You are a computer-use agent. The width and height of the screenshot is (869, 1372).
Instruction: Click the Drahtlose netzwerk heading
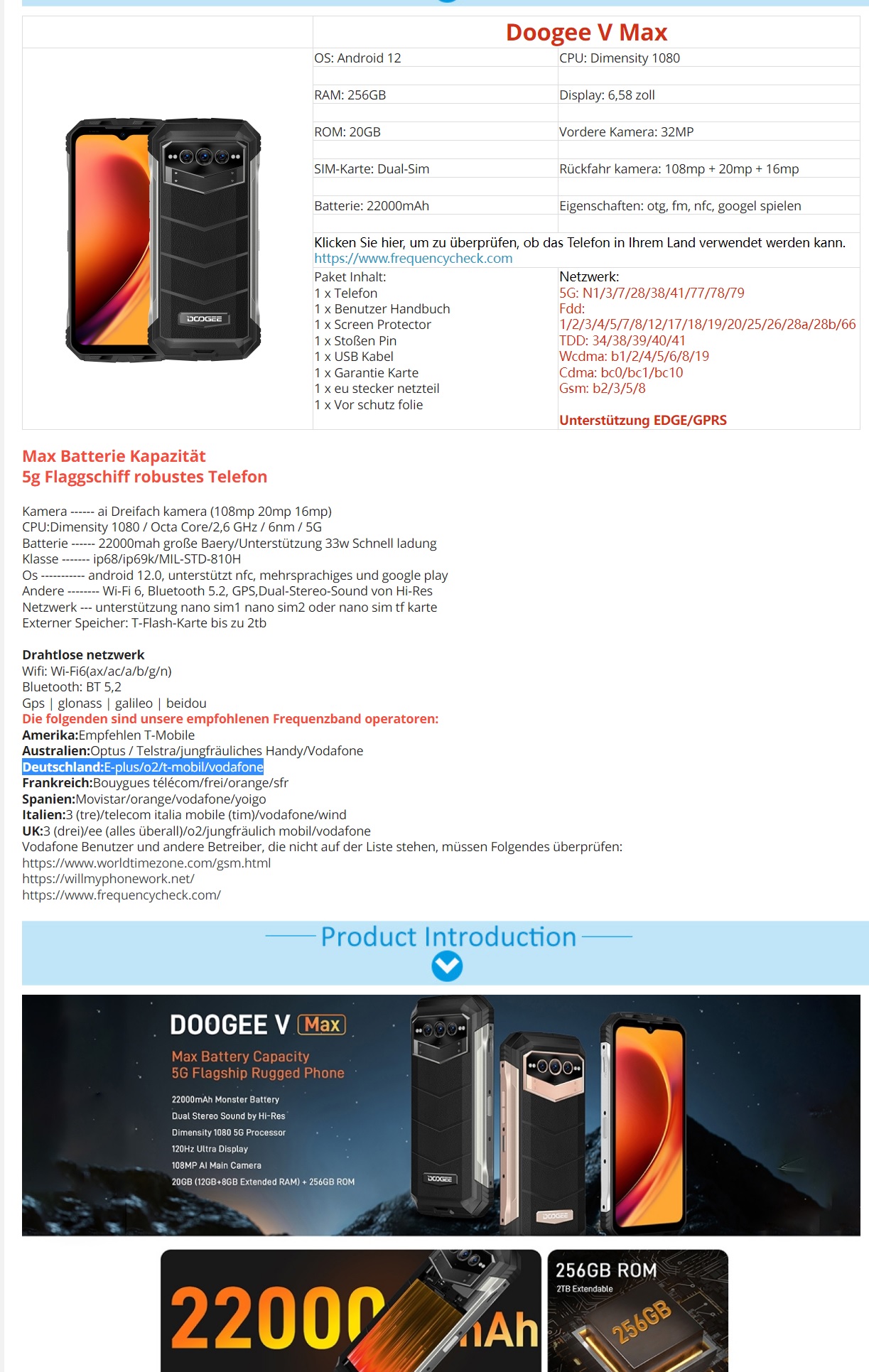pos(83,655)
